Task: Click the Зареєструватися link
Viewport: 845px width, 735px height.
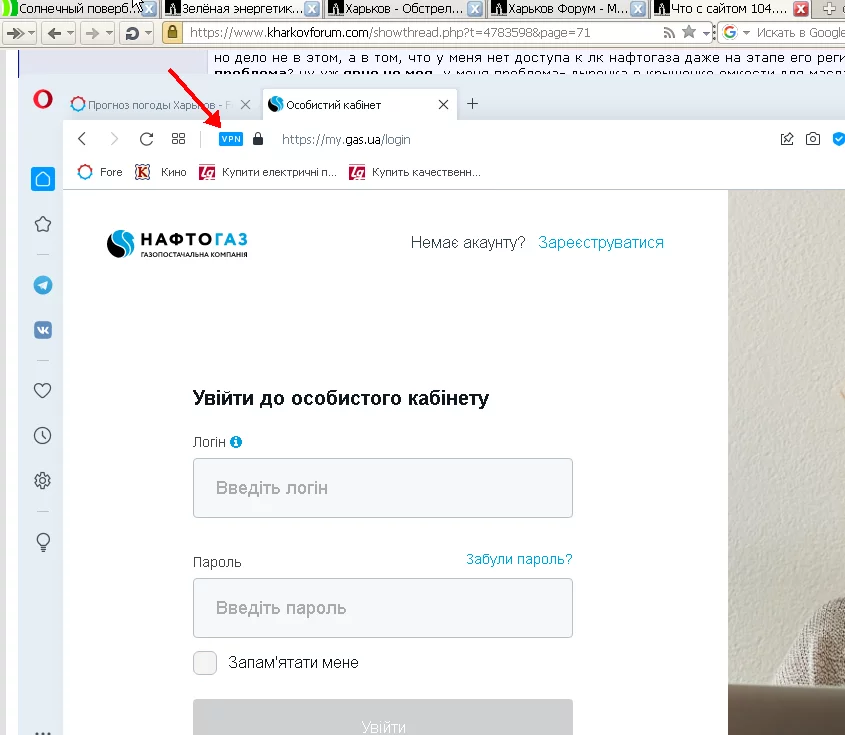Action: click(601, 242)
